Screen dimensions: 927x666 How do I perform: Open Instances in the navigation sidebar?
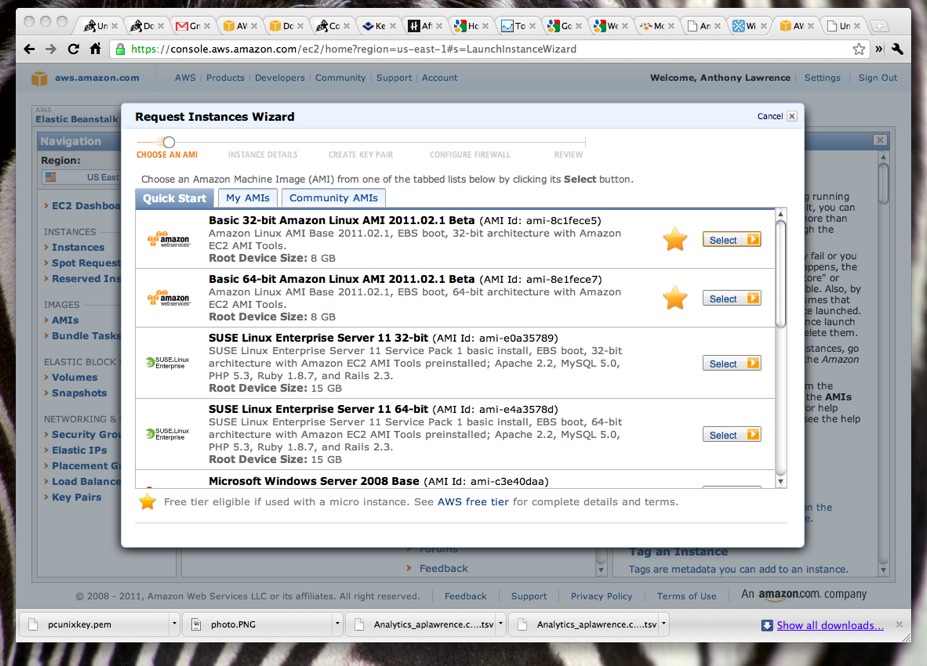point(78,247)
